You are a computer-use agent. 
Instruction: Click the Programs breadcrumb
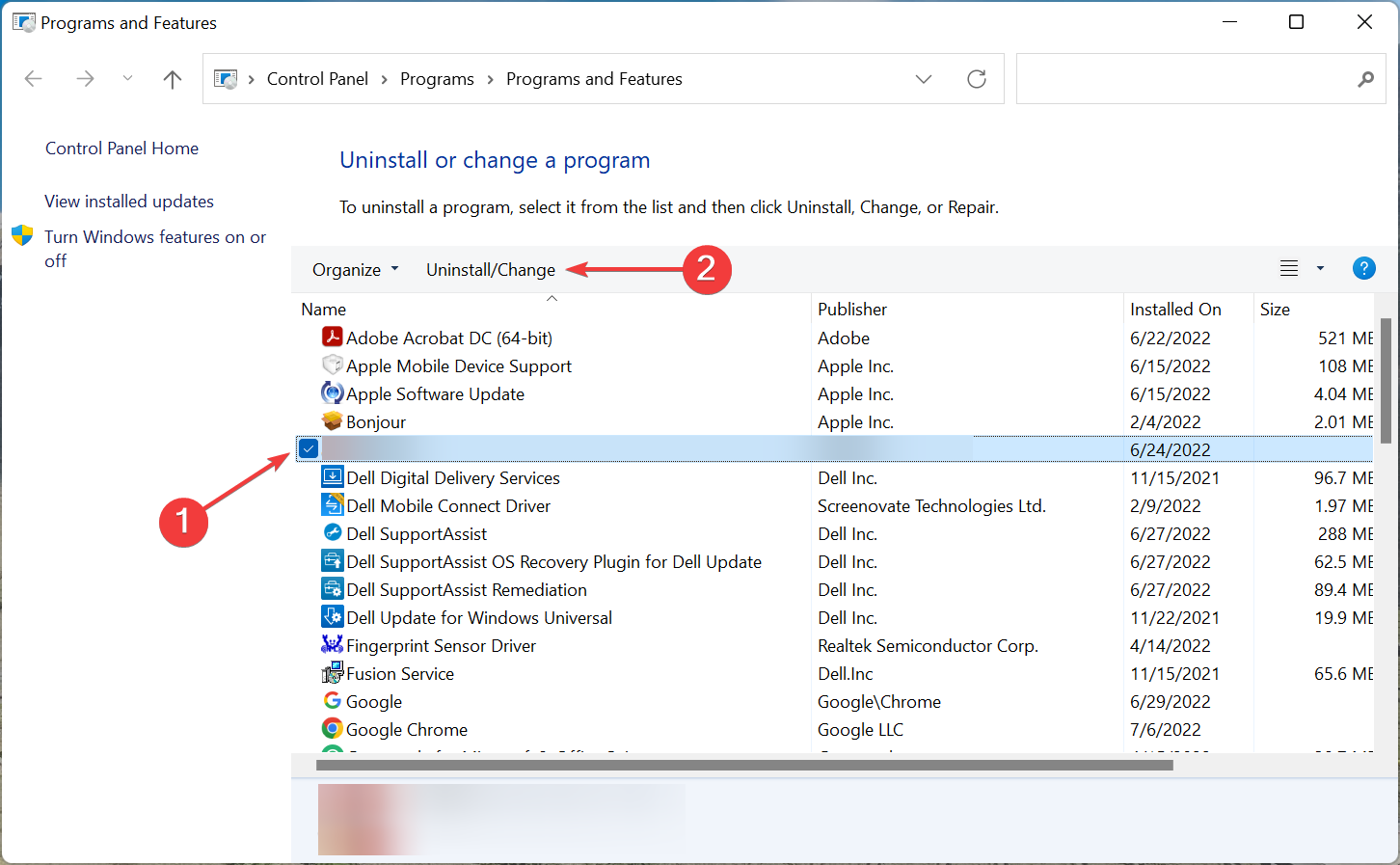point(437,79)
